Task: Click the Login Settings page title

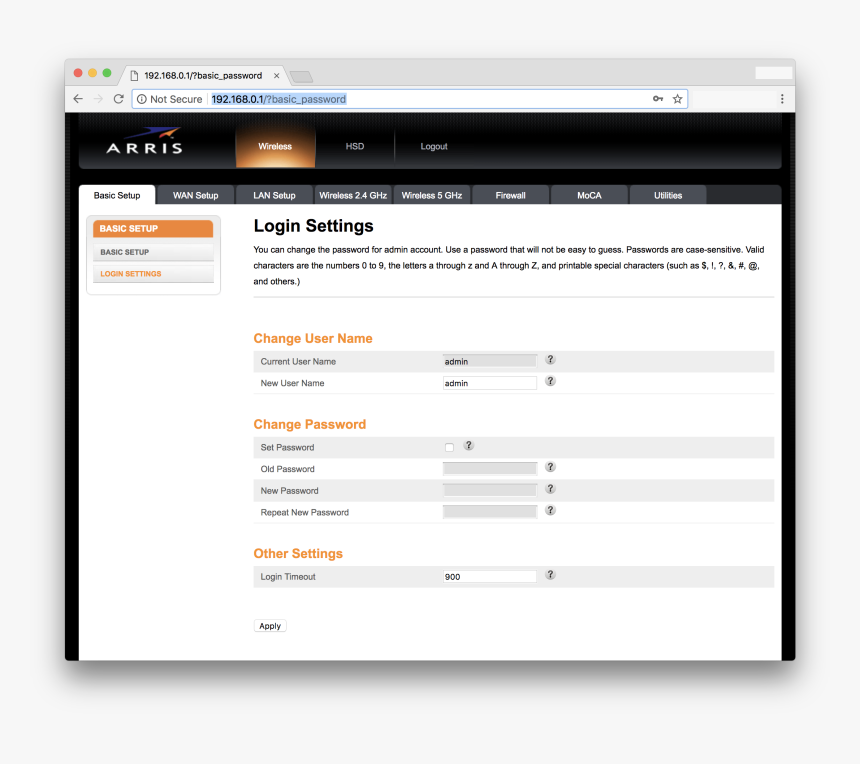Action: 313,226
